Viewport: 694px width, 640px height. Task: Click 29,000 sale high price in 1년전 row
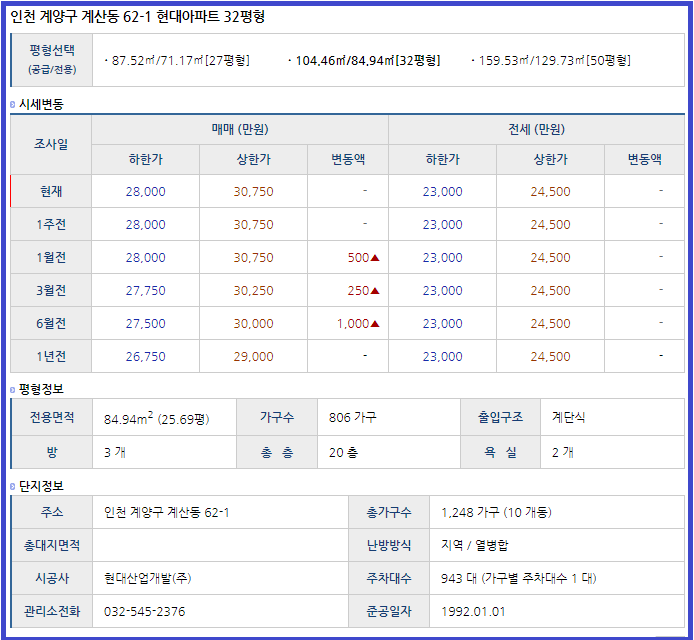[x=254, y=357]
